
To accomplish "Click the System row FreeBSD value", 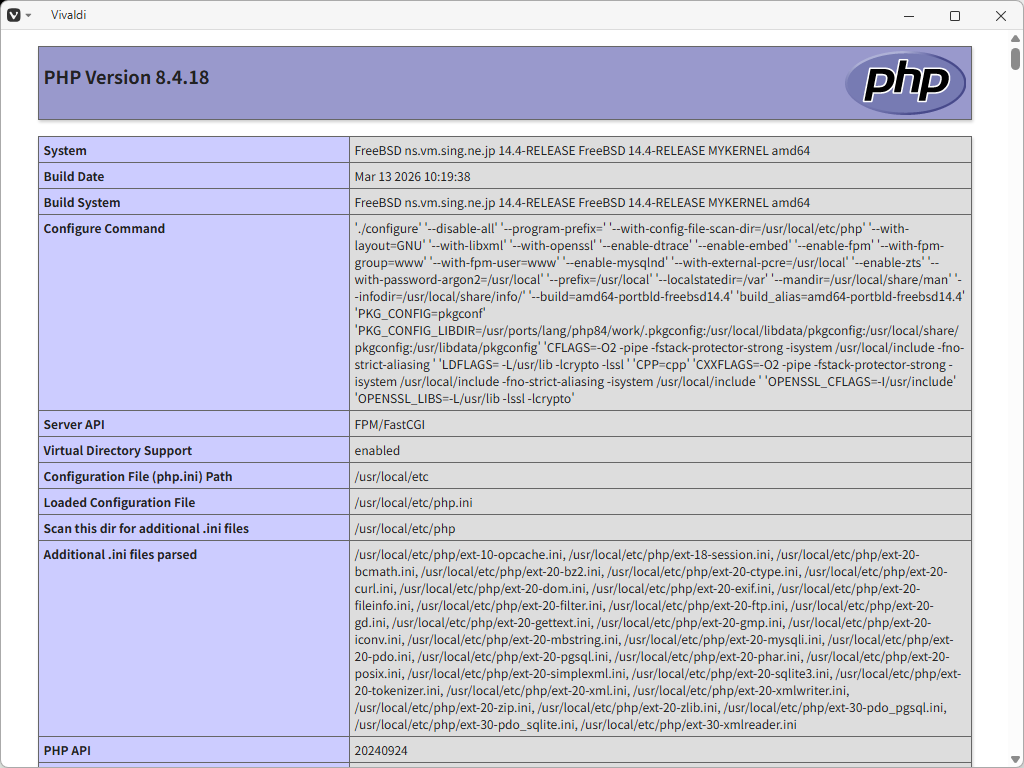I will (x=582, y=150).
